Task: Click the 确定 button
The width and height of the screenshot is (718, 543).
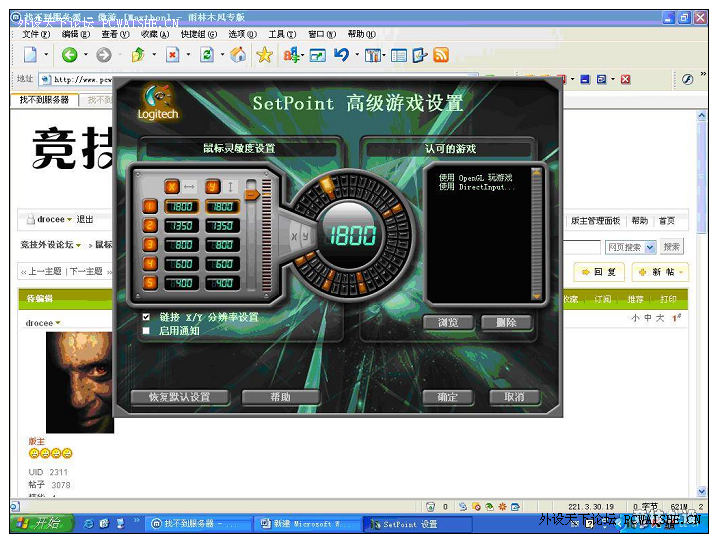Action: (447, 397)
